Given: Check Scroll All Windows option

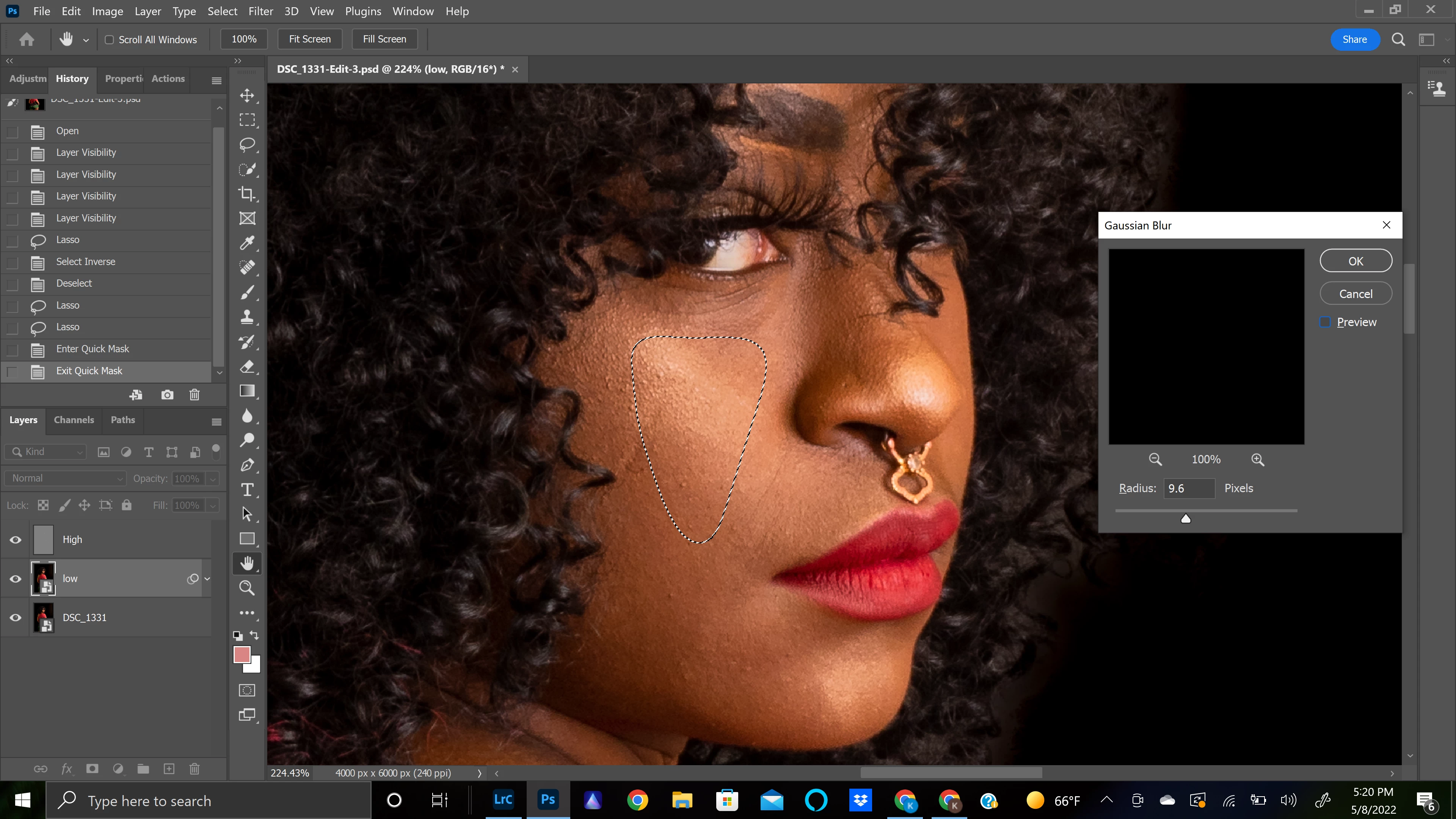Looking at the screenshot, I should point(110,39).
